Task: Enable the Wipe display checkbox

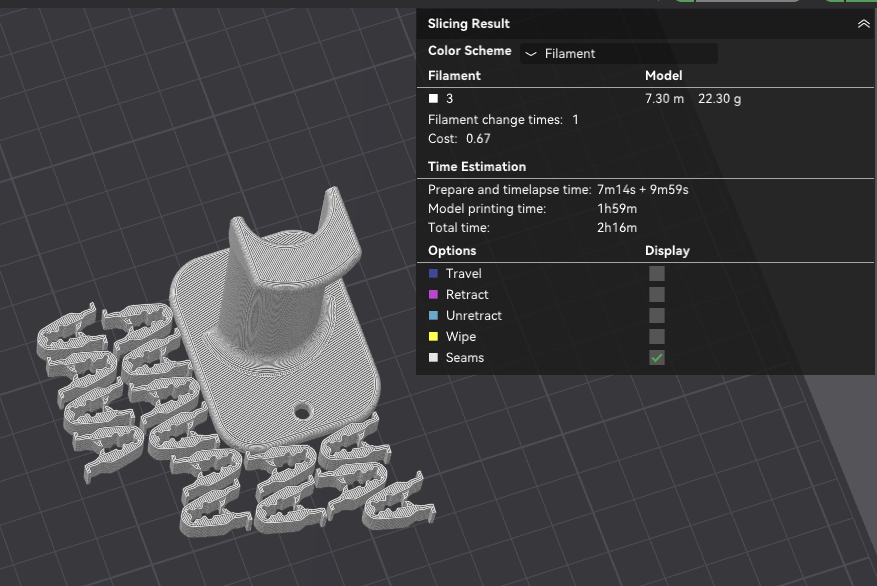Action: click(657, 337)
